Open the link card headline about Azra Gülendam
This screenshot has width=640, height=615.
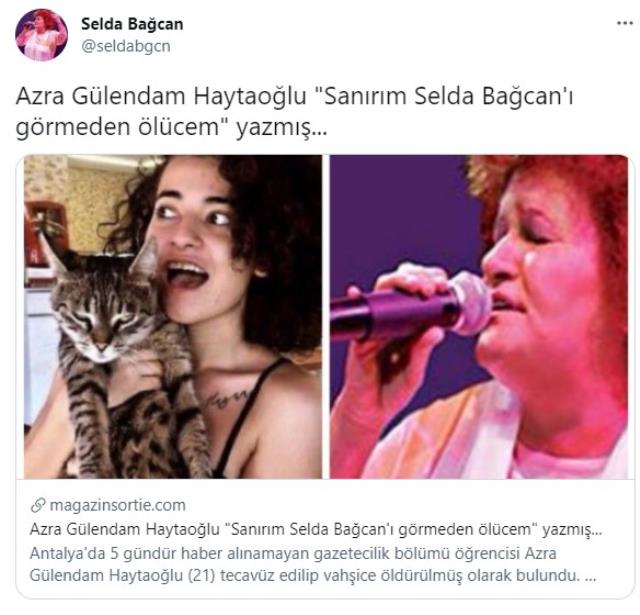coord(316,529)
